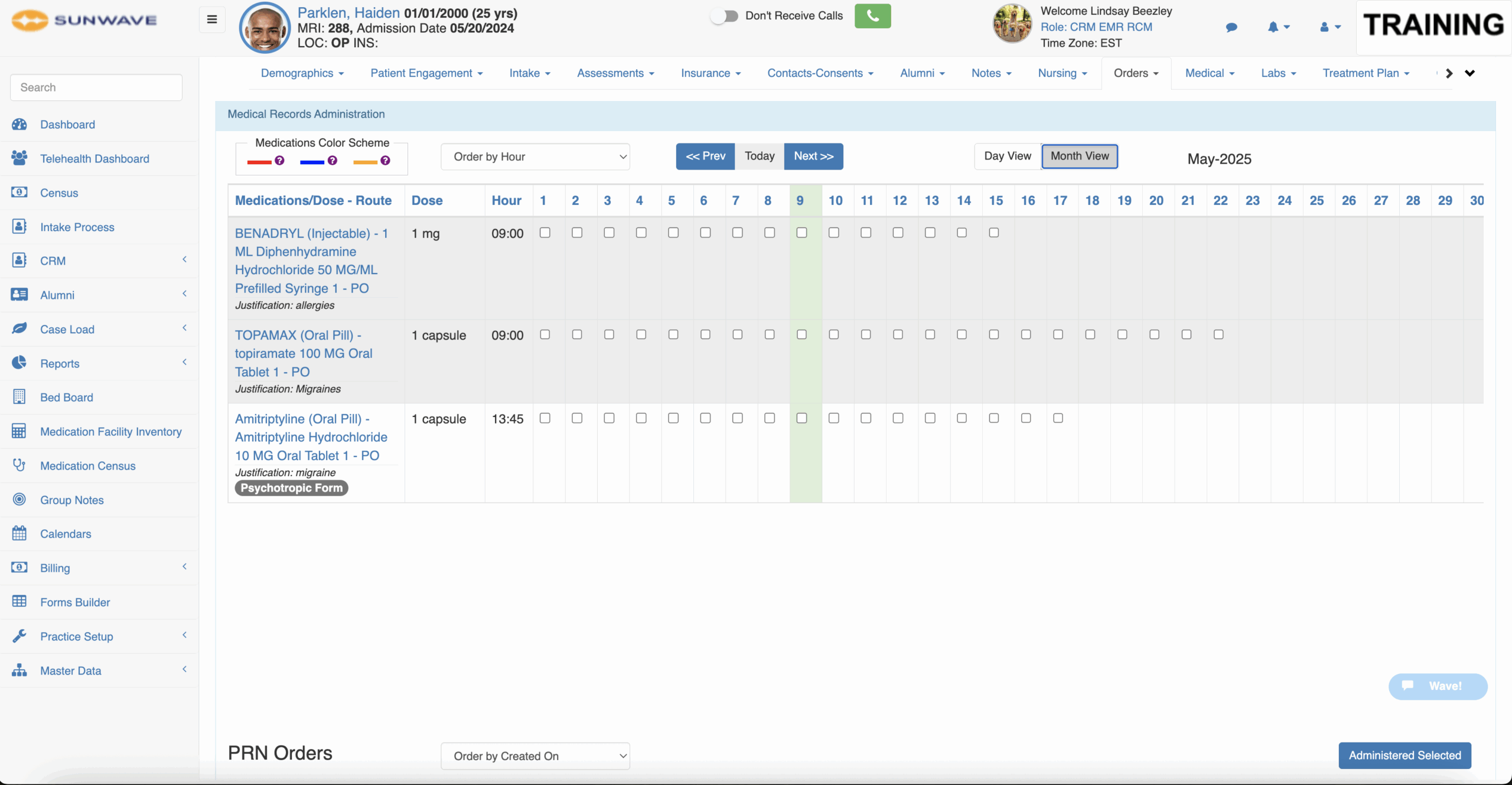Toggle the Don't Receive Calls switch
The height and width of the screenshot is (785, 1512).
click(x=725, y=16)
